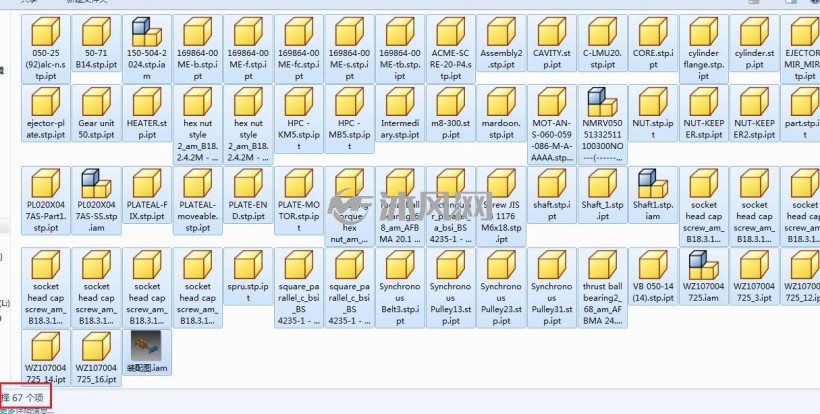This screenshot has width=820, height=414.
Task: Select the 169864-00 ME-b.stp.ipt file
Action: 198,49
